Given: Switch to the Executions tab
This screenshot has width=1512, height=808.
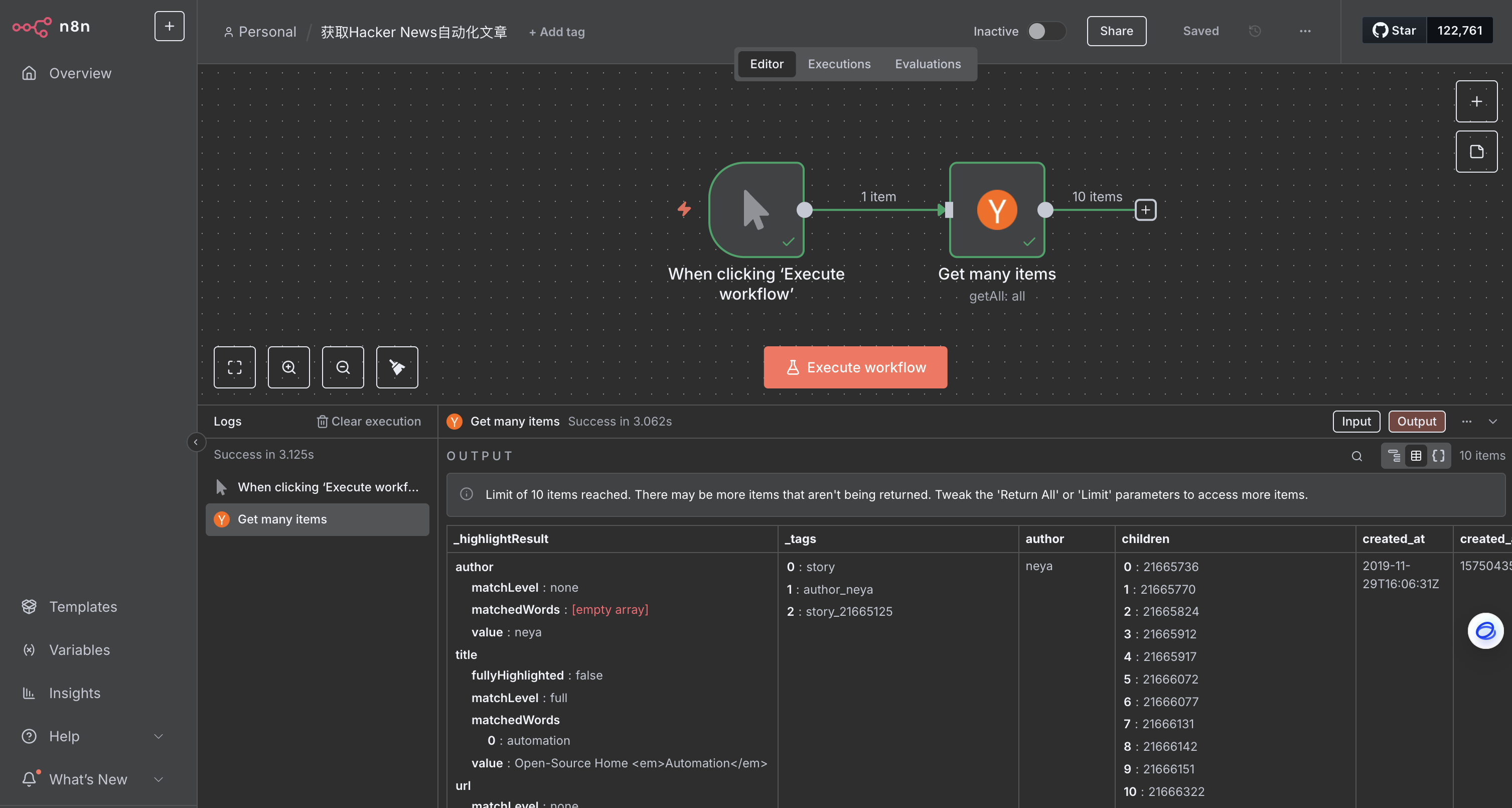Looking at the screenshot, I should tap(839, 64).
